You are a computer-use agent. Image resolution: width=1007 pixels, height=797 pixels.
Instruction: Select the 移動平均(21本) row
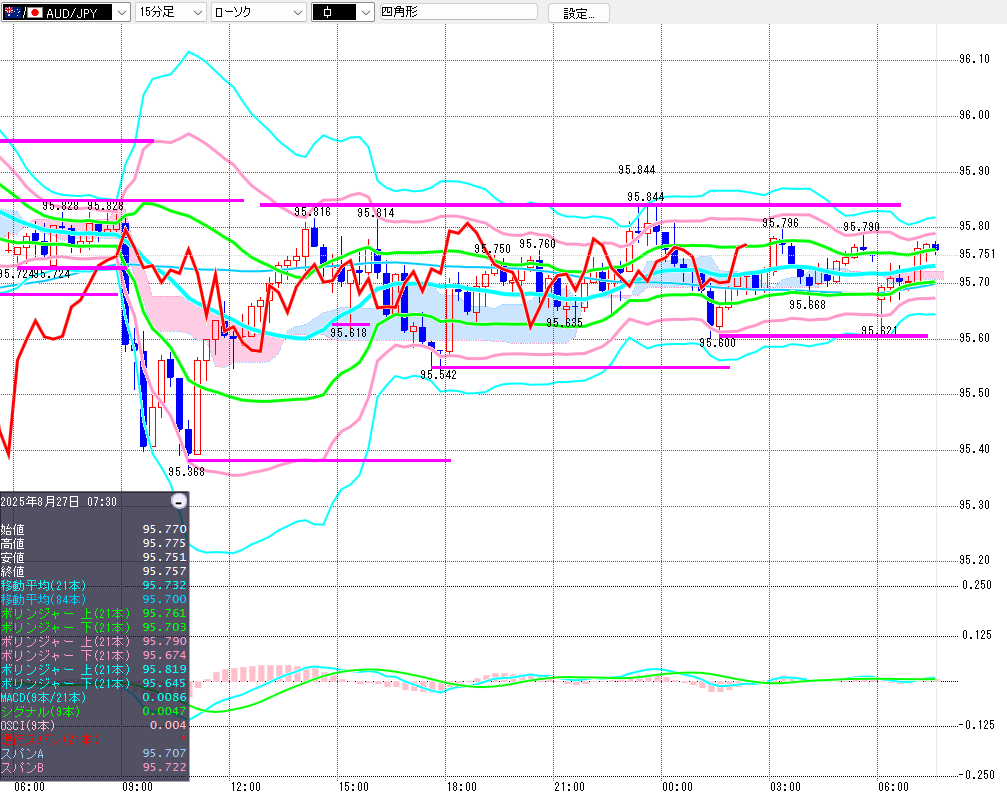pos(94,586)
